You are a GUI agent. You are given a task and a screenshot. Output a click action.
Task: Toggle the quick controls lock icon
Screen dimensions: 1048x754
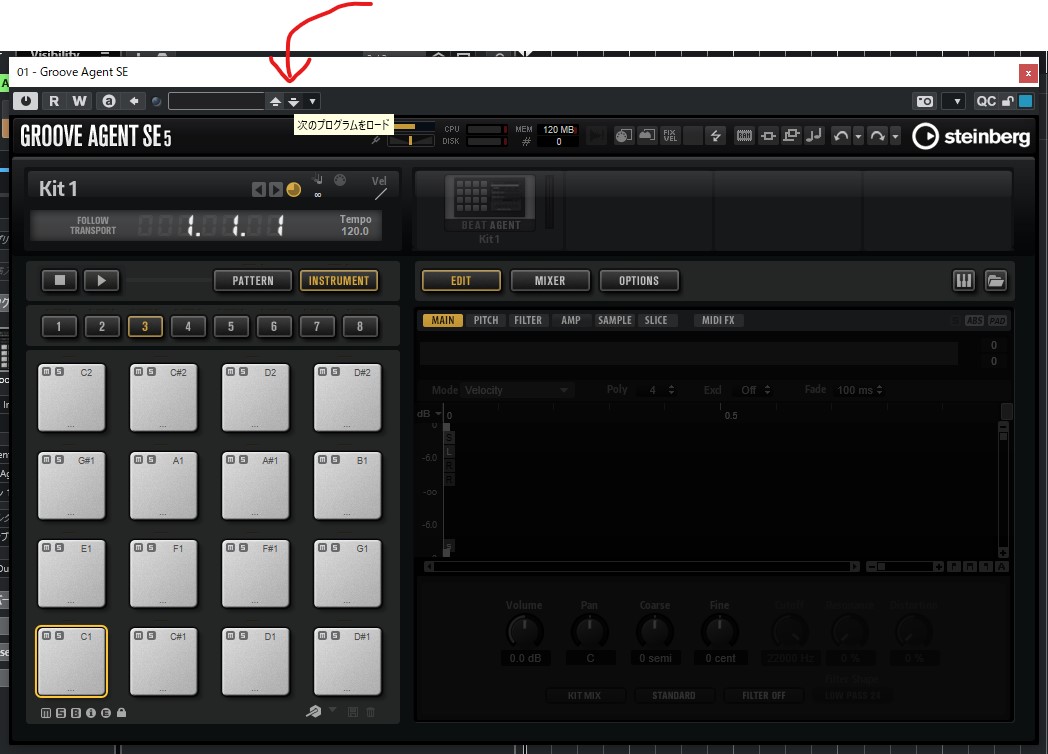[1008, 101]
